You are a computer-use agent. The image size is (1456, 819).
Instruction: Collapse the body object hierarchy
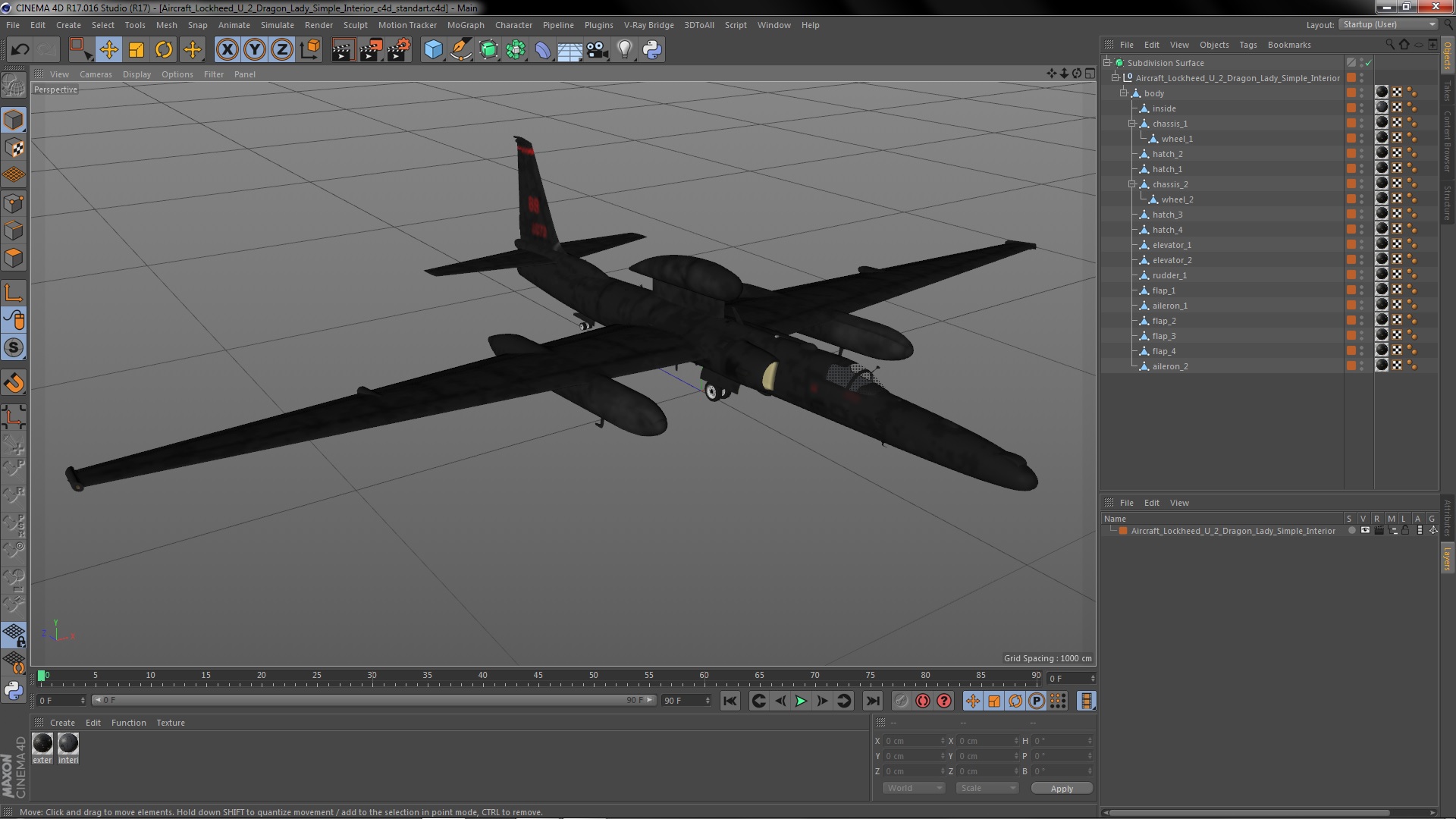tap(1124, 93)
